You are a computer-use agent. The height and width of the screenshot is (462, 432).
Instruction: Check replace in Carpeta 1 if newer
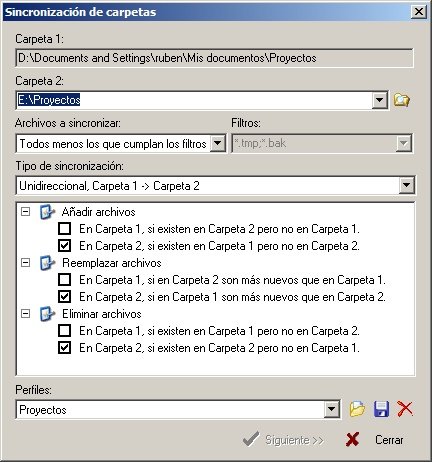pos(64,280)
